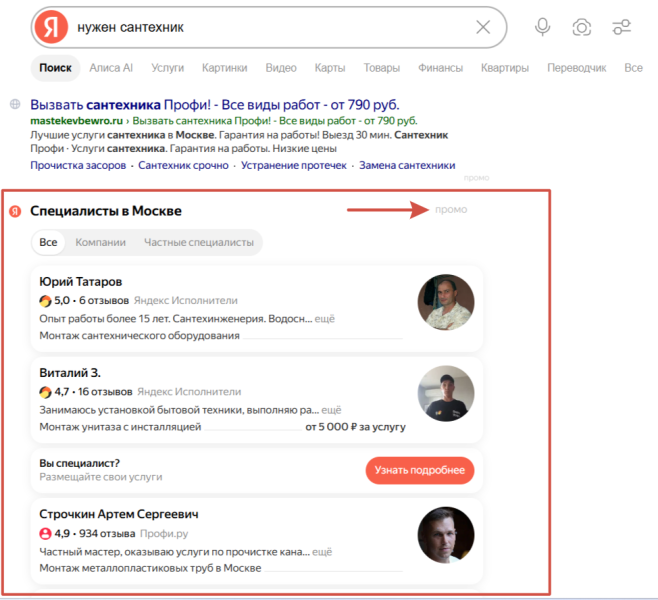This screenshot has width=658, height=600.
Task: Clear the search query with X
Action: pyautogui.click(x=483, y=27)
